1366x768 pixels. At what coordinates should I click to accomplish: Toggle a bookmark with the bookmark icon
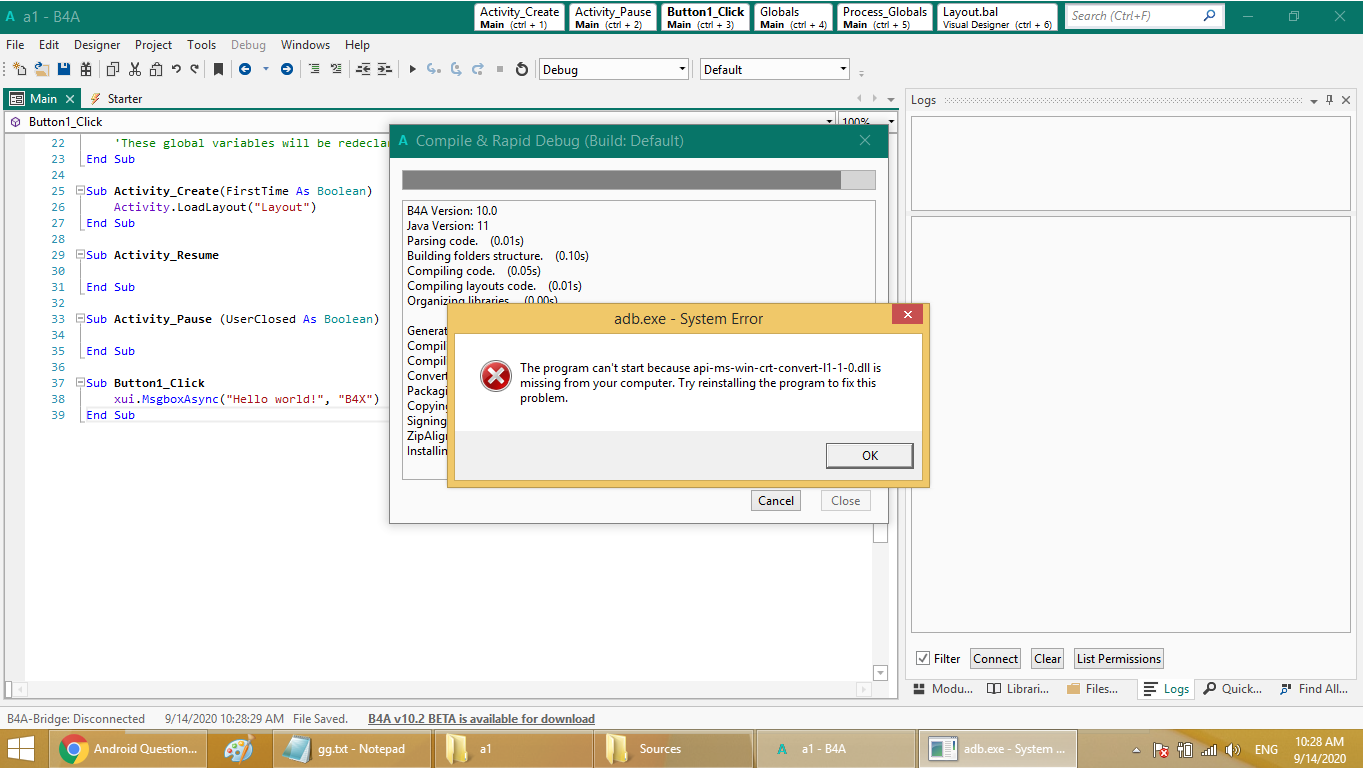[218, 69]
